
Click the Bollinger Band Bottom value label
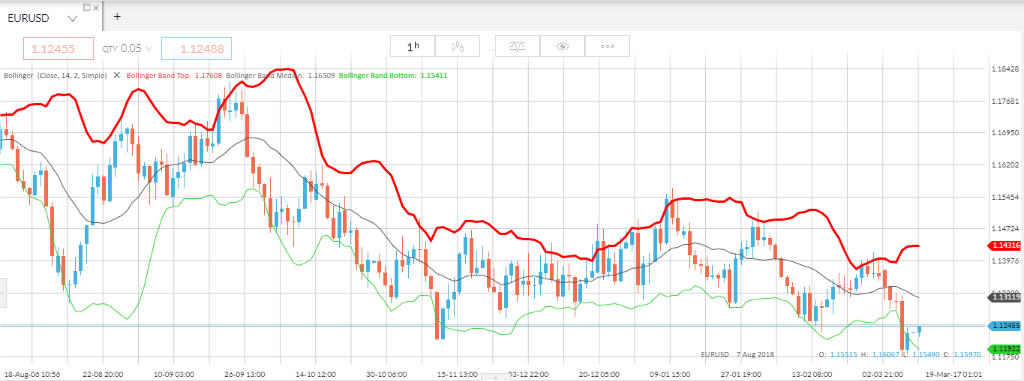click(394, 76)
